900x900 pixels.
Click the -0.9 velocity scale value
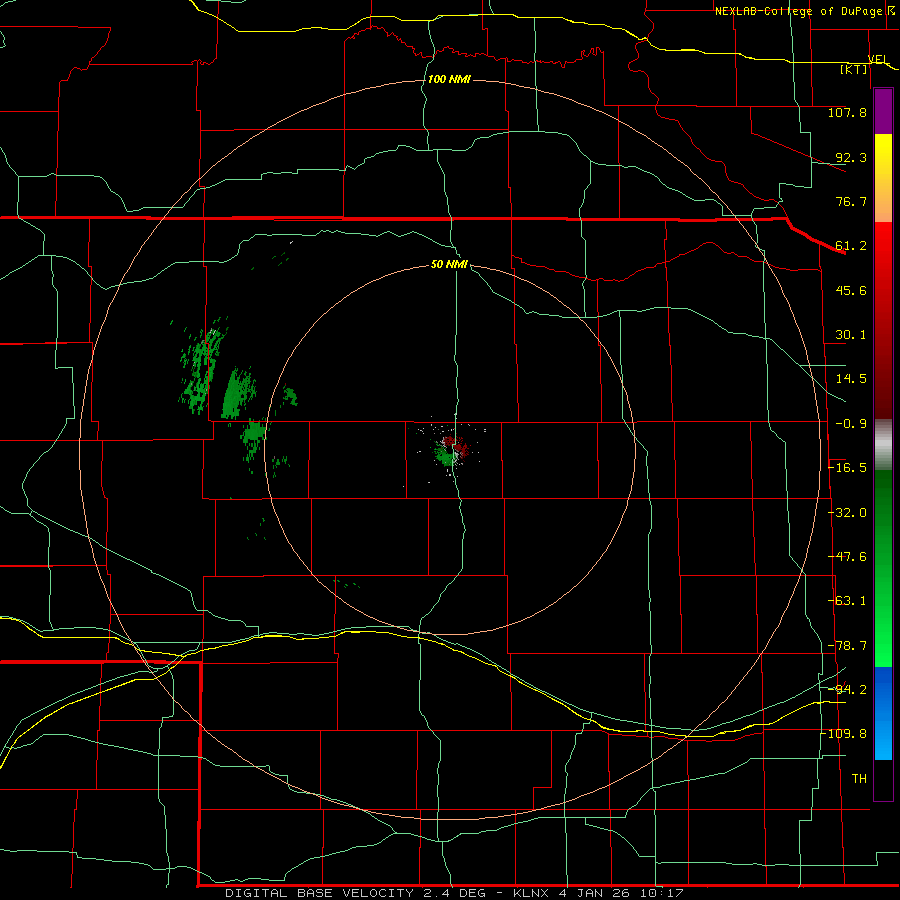click(851, 424)
